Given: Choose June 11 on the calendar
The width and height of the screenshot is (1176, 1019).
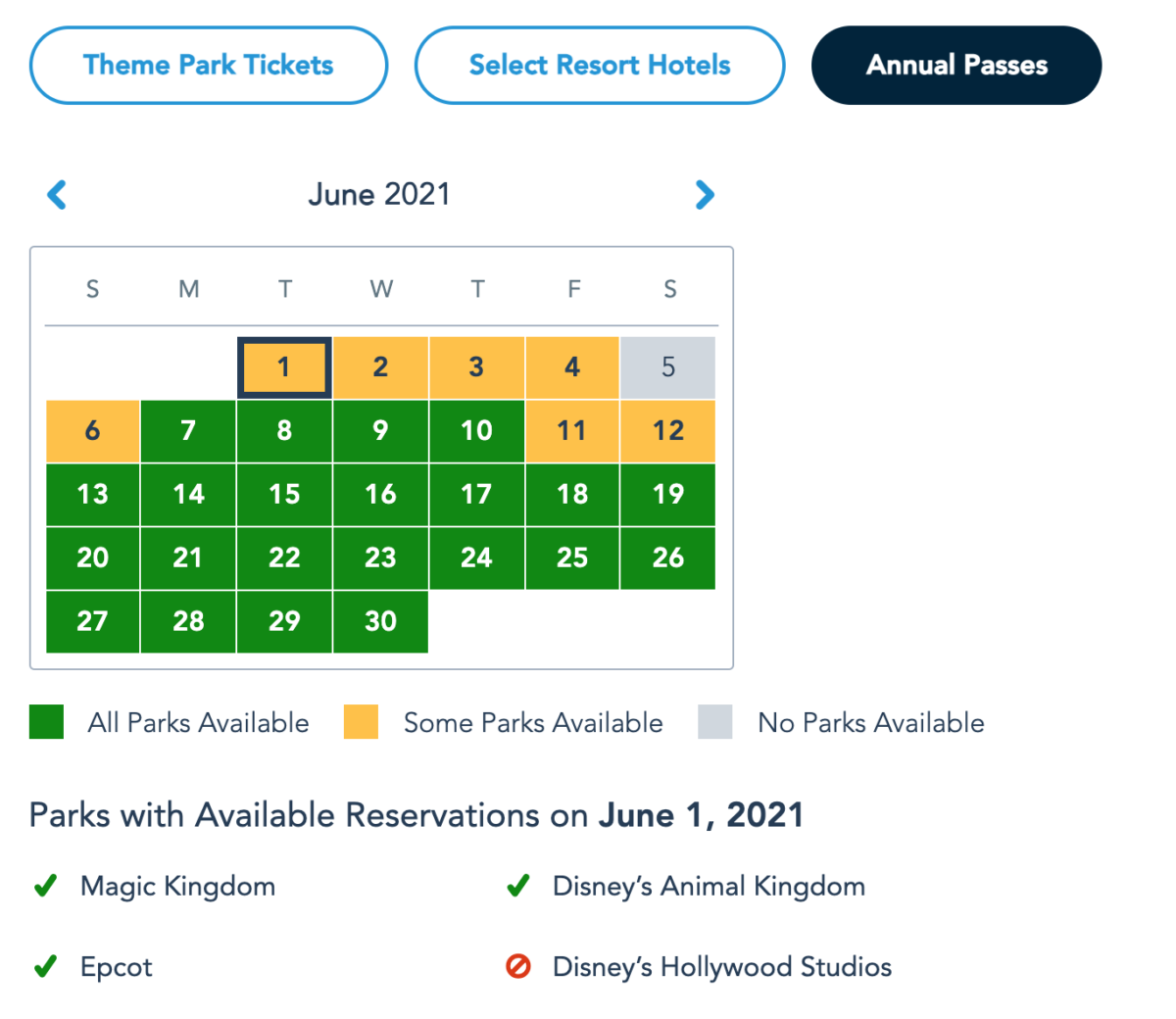Looking at the screenshot, I should 572,431.
